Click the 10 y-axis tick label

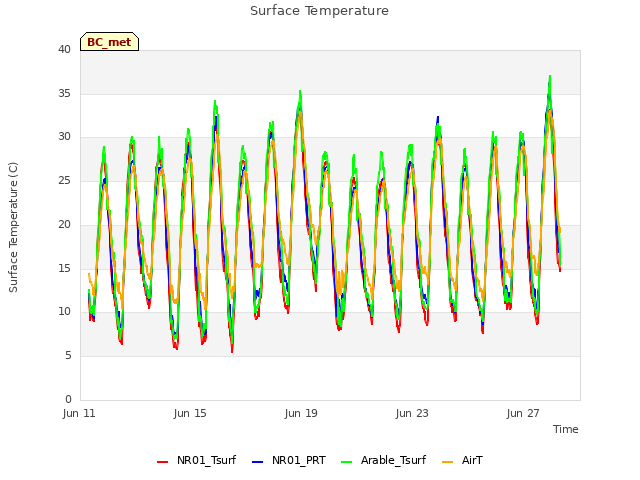(x=64, y=312)
